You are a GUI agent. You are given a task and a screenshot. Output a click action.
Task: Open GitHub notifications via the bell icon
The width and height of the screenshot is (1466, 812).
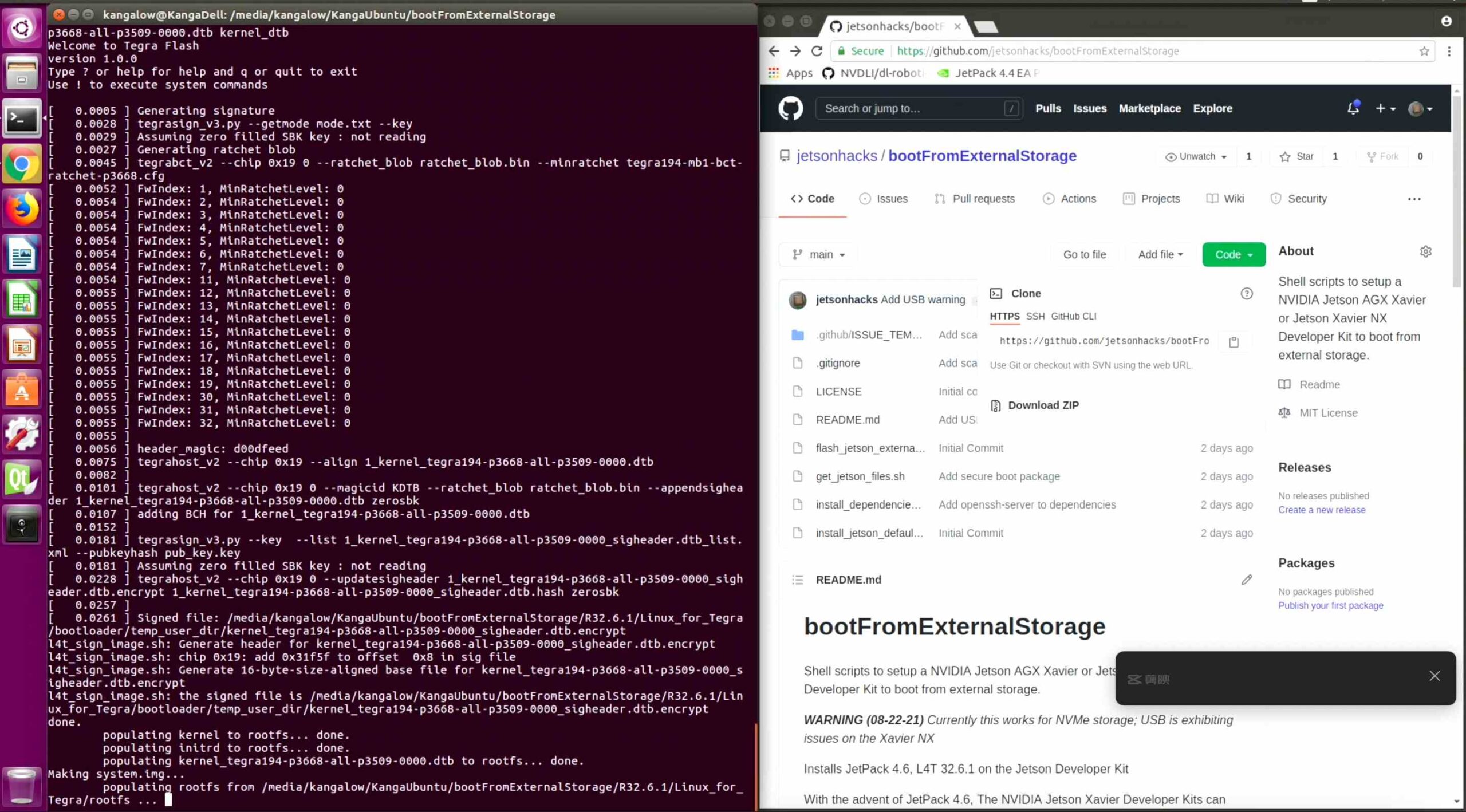[1354, 108]
